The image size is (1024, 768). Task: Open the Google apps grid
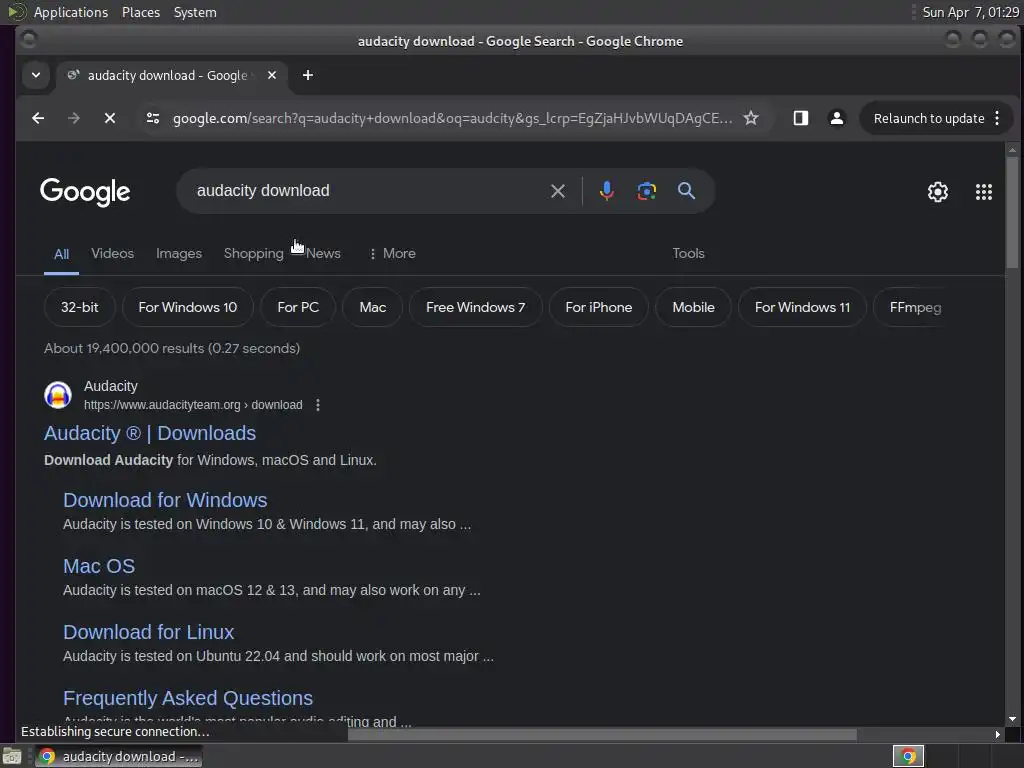click(x=984, y=191)
